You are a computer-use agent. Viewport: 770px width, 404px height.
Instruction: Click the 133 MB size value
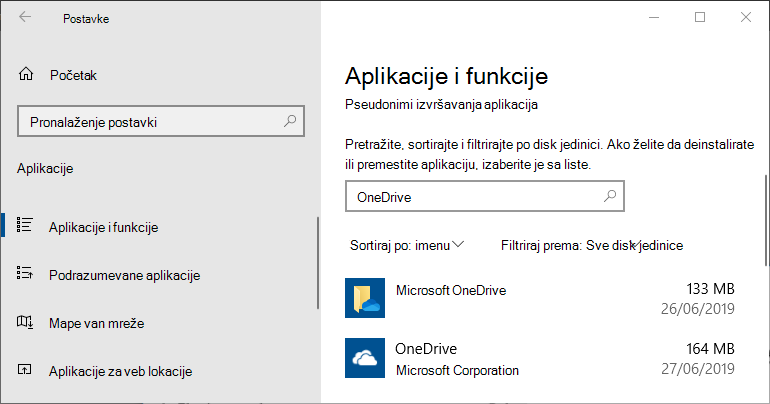[710, 289]
